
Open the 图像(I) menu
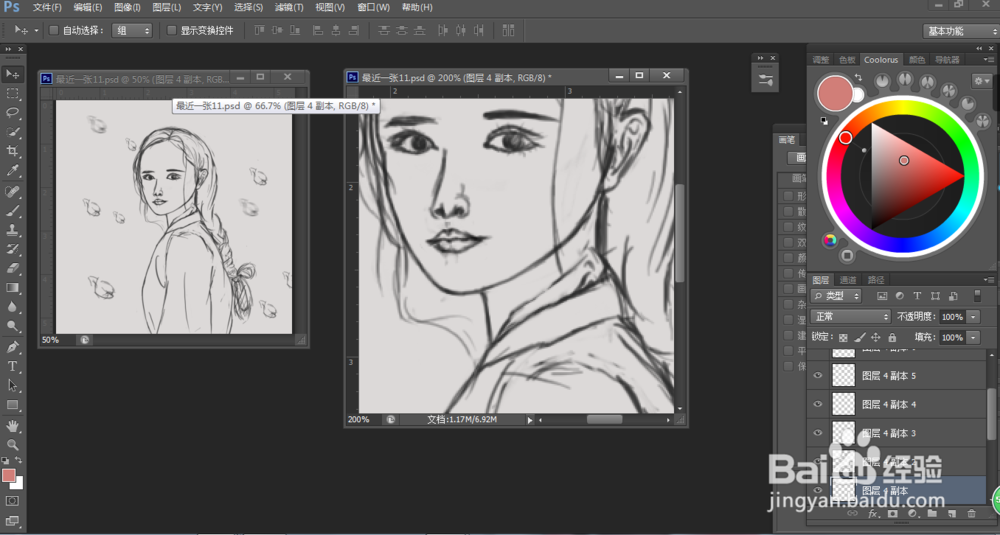(127, 8)
